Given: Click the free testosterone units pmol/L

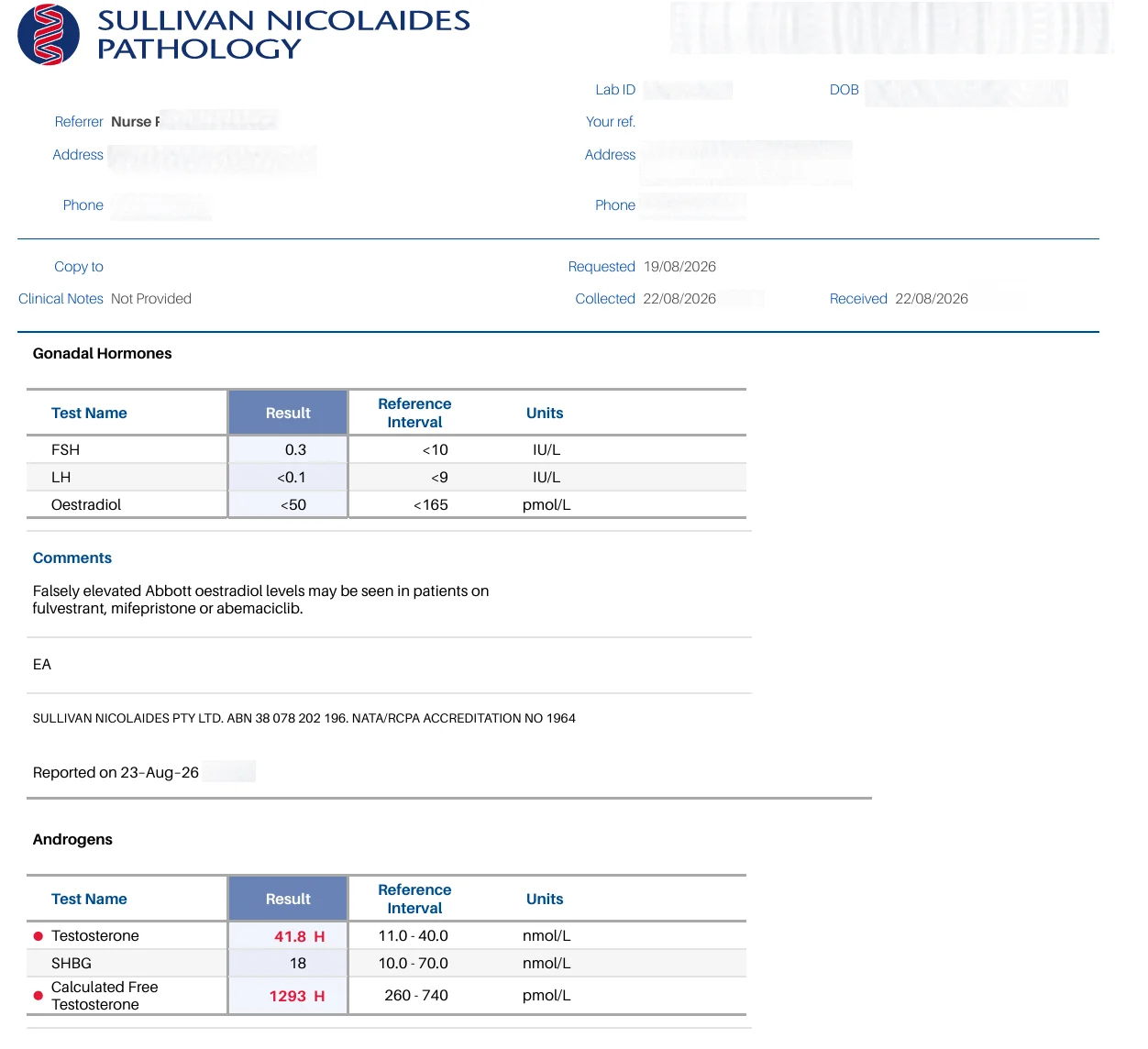Looking at the screenshot, I should (546, 996).
